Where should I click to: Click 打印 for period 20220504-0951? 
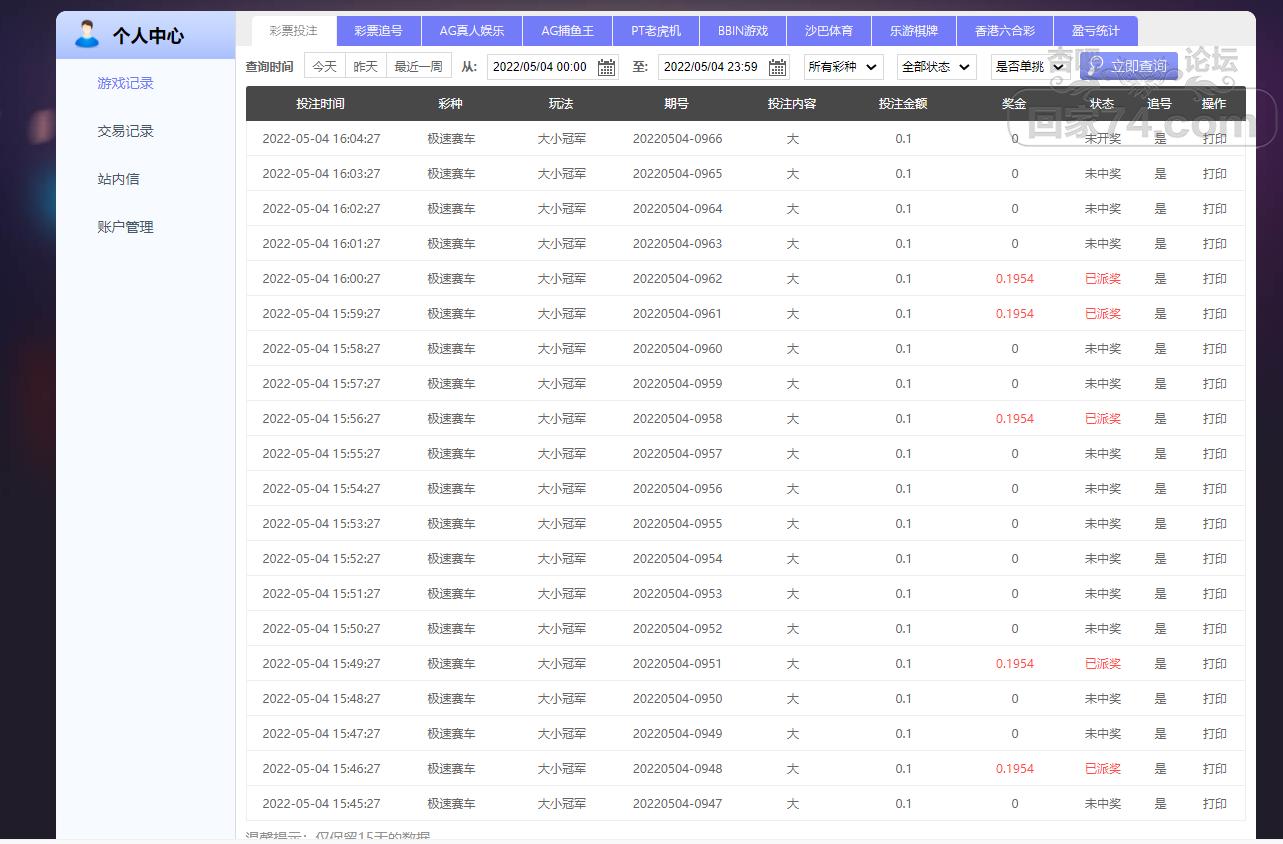pyautogui.click(x=1214, y=664)
